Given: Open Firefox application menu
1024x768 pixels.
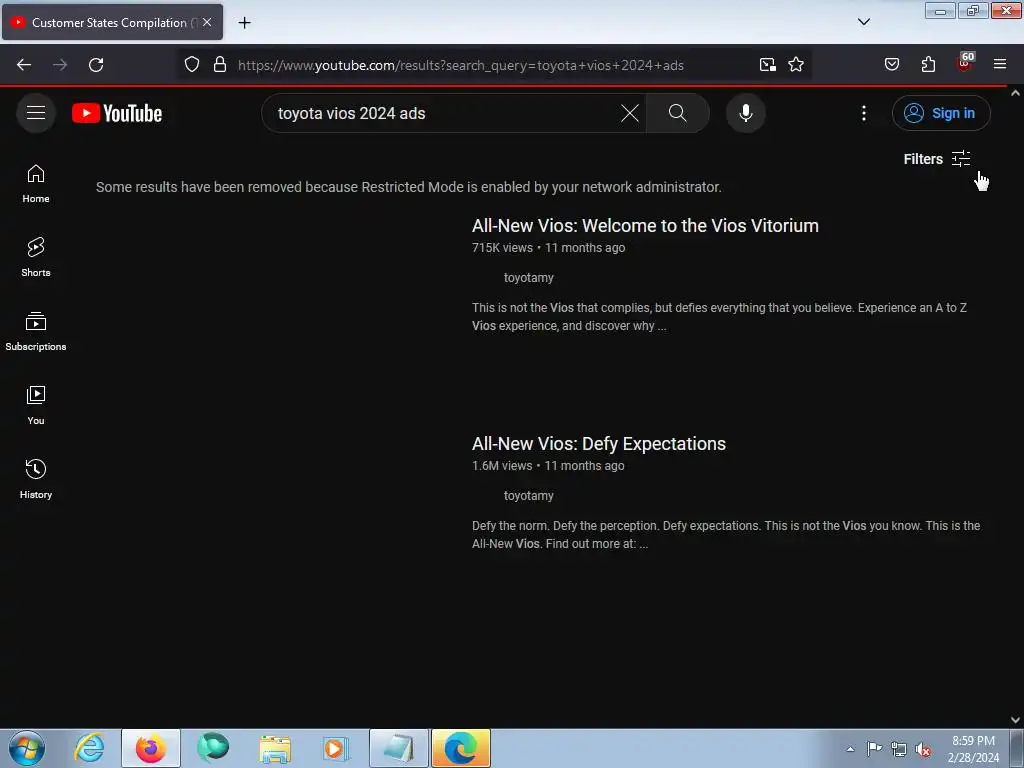Looking at the screenshot, I should point(1000,65).
